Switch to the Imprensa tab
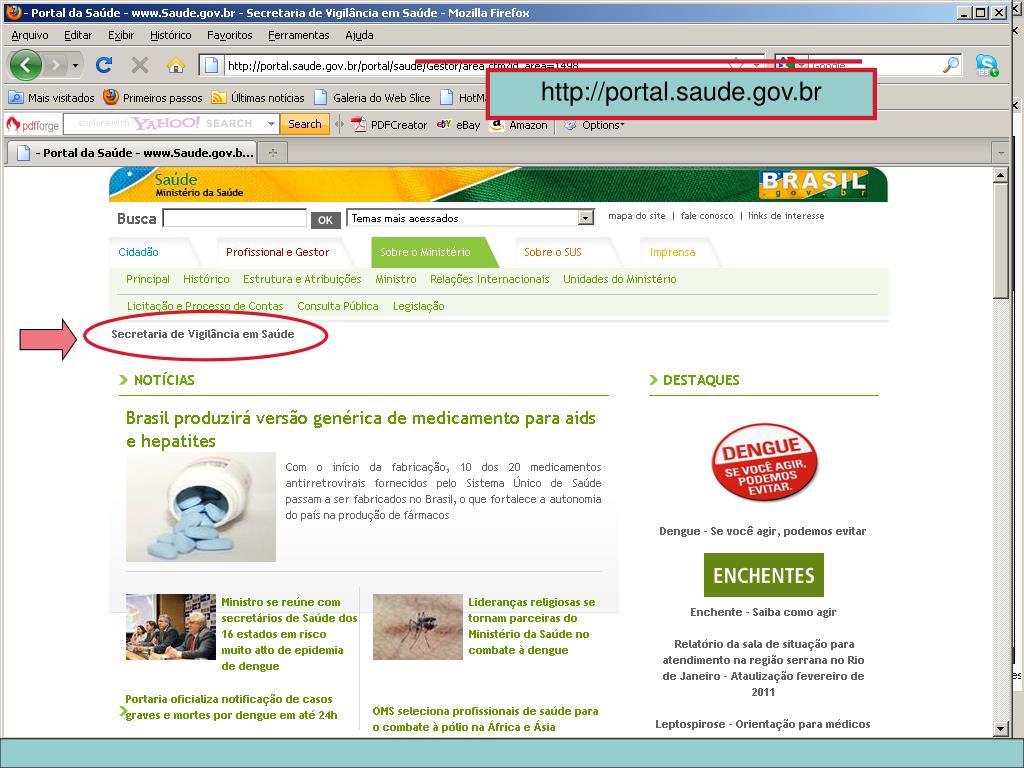The height and width of the screenshot is (768, 1024). pos(673,252)
